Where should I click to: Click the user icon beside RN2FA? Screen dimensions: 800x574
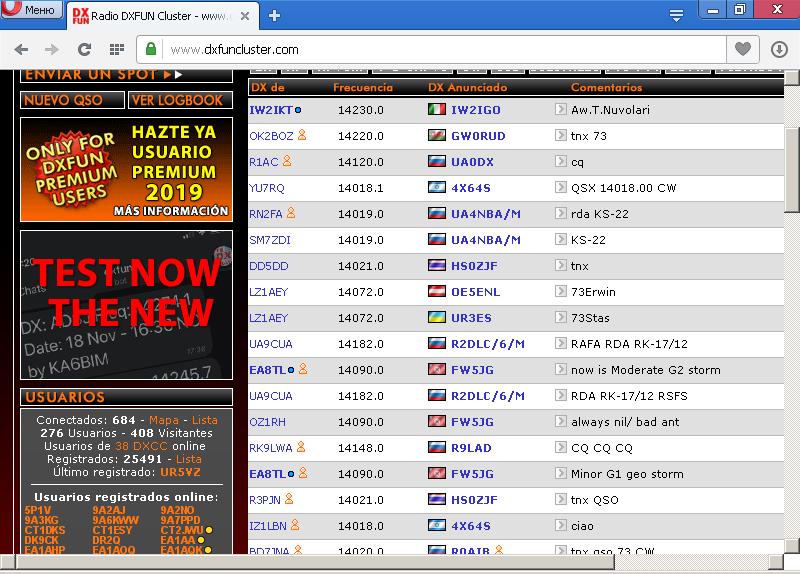coord(291,213)
